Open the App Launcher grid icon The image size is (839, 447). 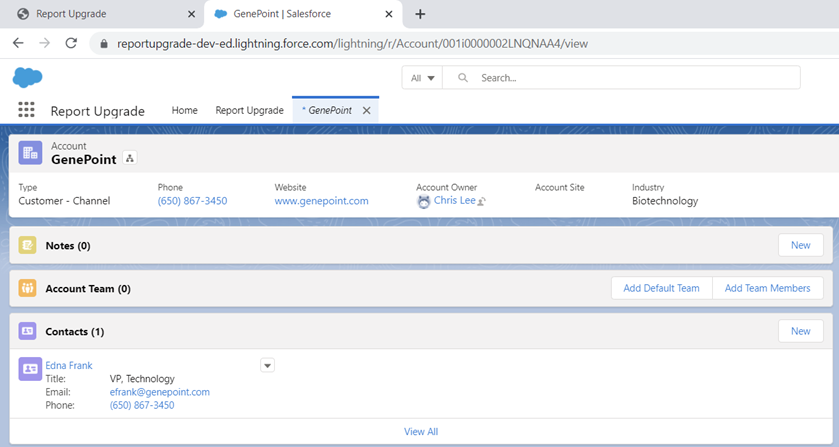pos(26,110)
